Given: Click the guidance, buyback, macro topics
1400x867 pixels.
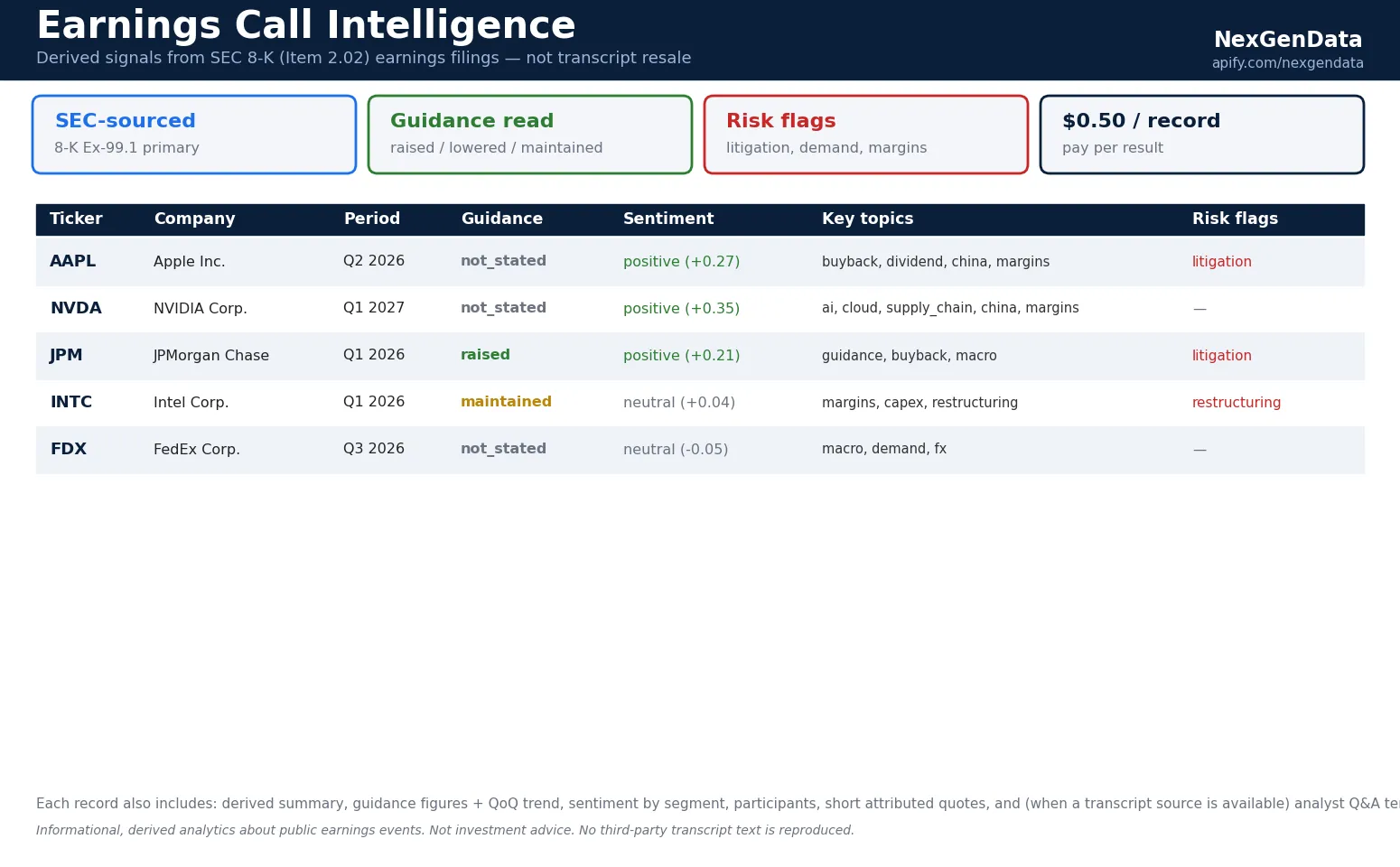Looking at the screenshot, I should (x=910, y=355).
